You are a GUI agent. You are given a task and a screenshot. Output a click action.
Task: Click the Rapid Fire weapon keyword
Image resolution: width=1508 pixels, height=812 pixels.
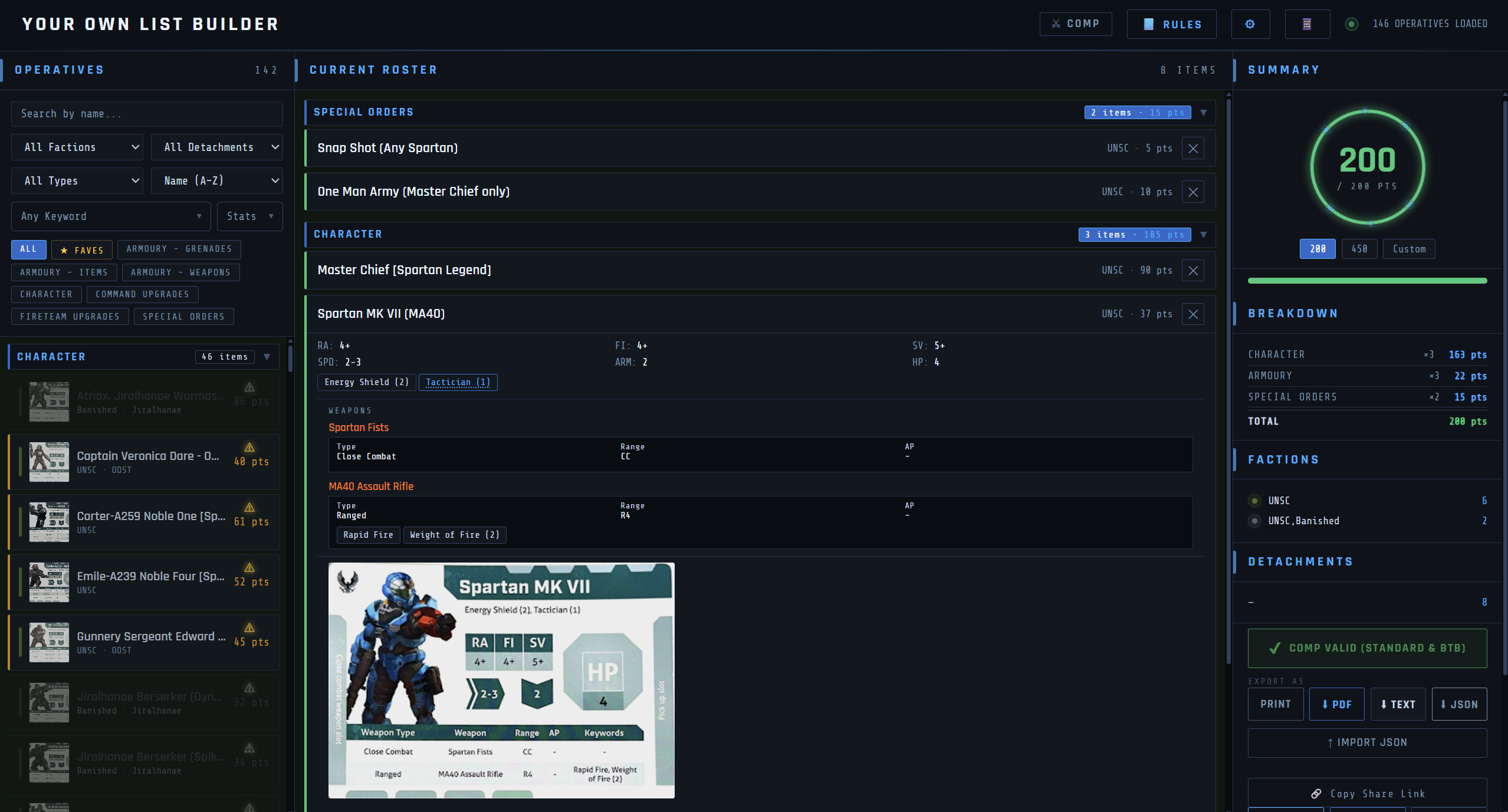point(368,535)
